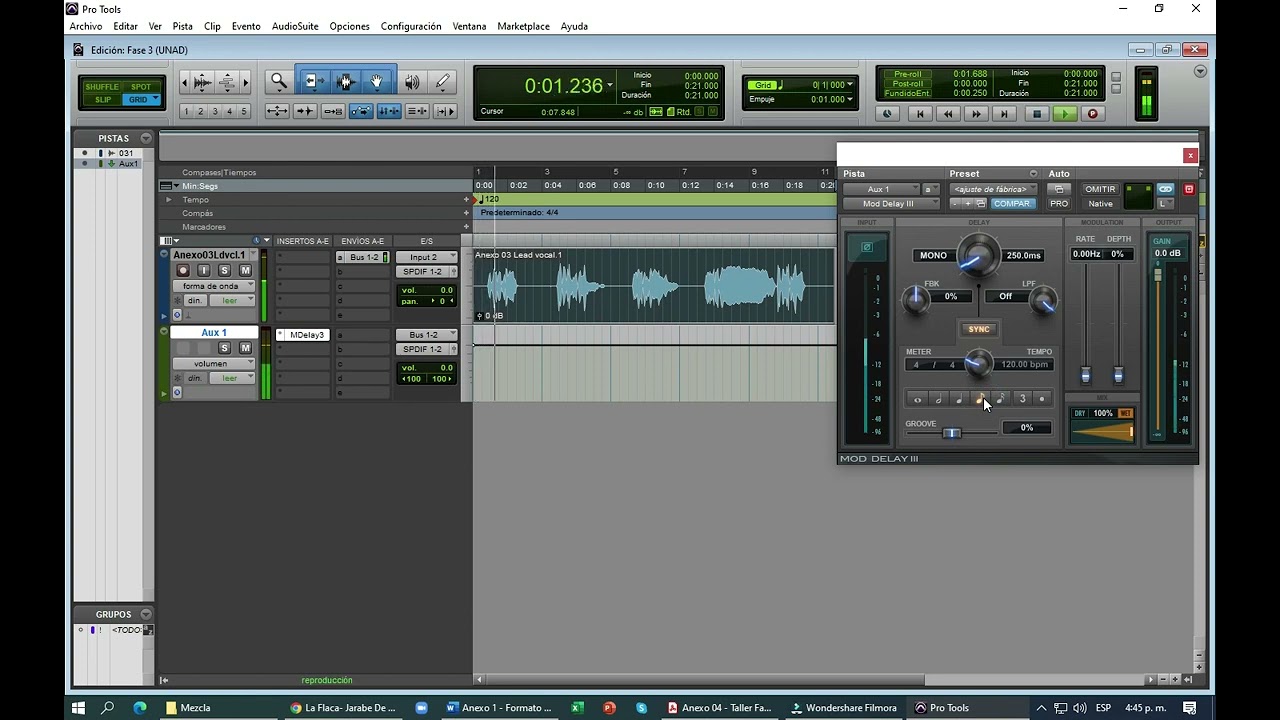Click the red plugin target button
Image resolution: width=1280 pixels, height=720 pixels.
[x=1189, y=189]
